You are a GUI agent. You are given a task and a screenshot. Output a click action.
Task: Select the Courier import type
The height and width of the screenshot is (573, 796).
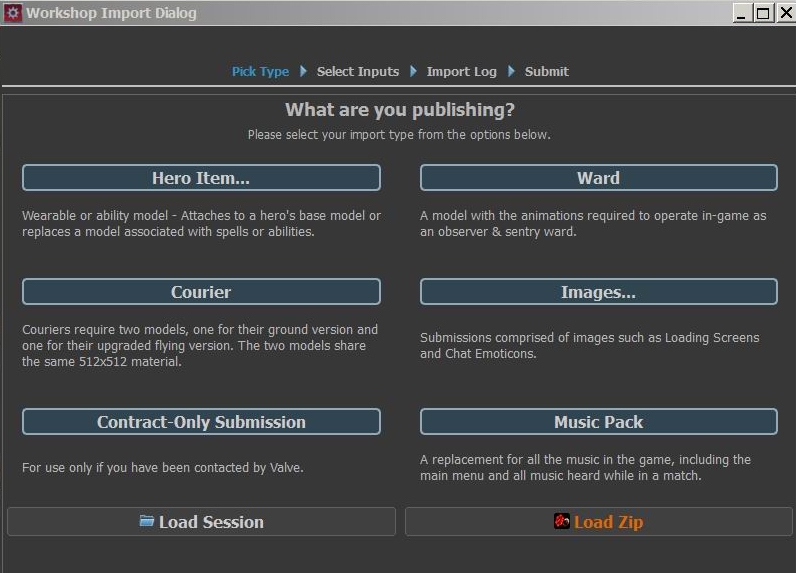click(x=201, y=292)
